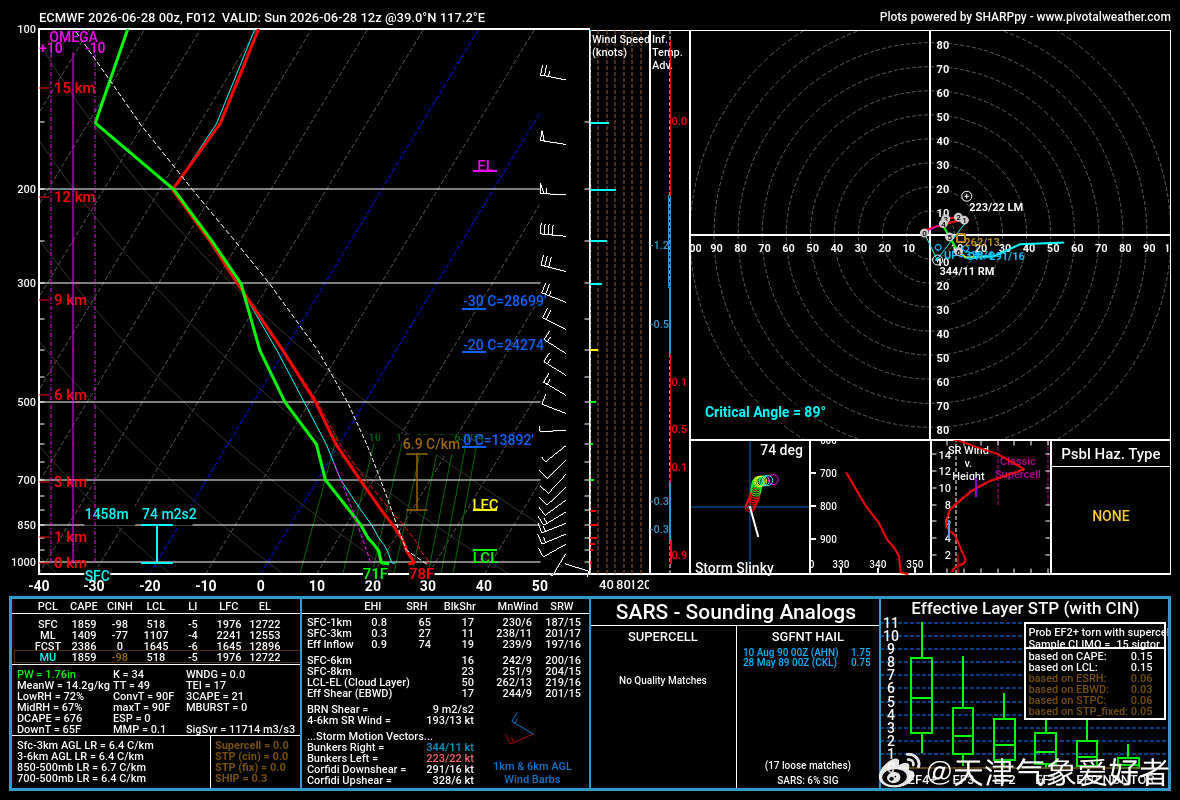Screen dimensions: 1180x800
Task: Select the FCST parcel row label
Action: (47, 646)
